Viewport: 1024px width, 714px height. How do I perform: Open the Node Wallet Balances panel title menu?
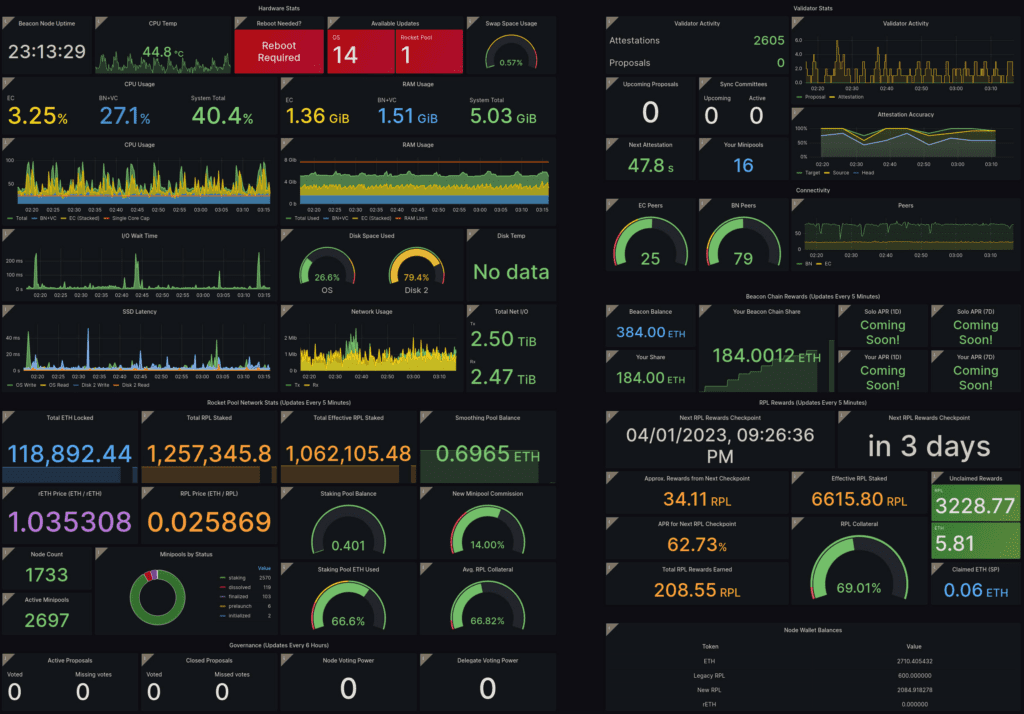point(812,630)
